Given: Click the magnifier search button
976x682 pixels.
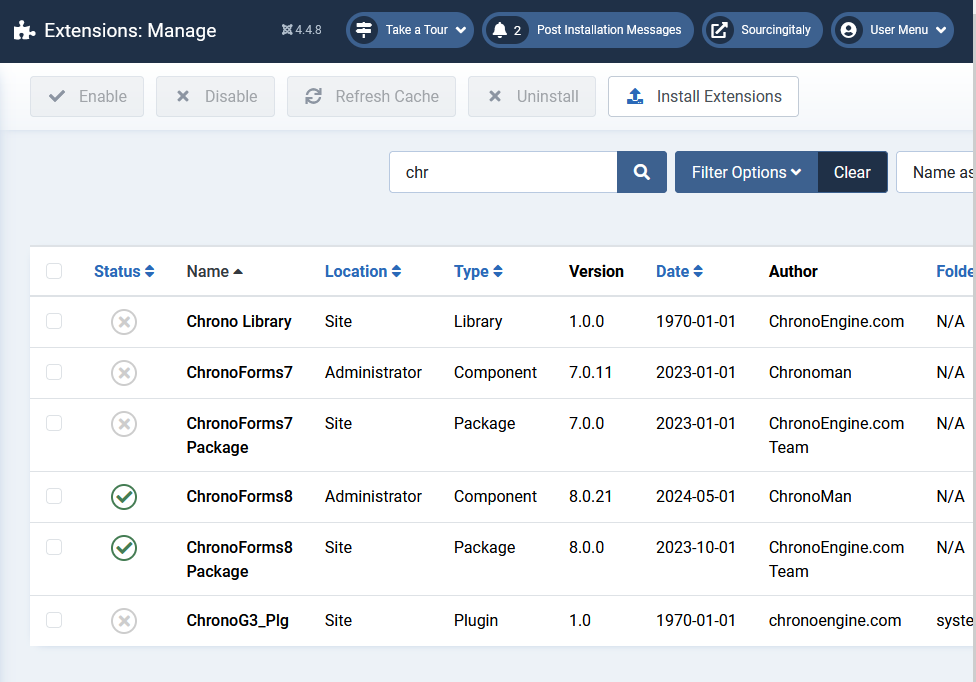Looking at the screenshot, I should (642, 172).
